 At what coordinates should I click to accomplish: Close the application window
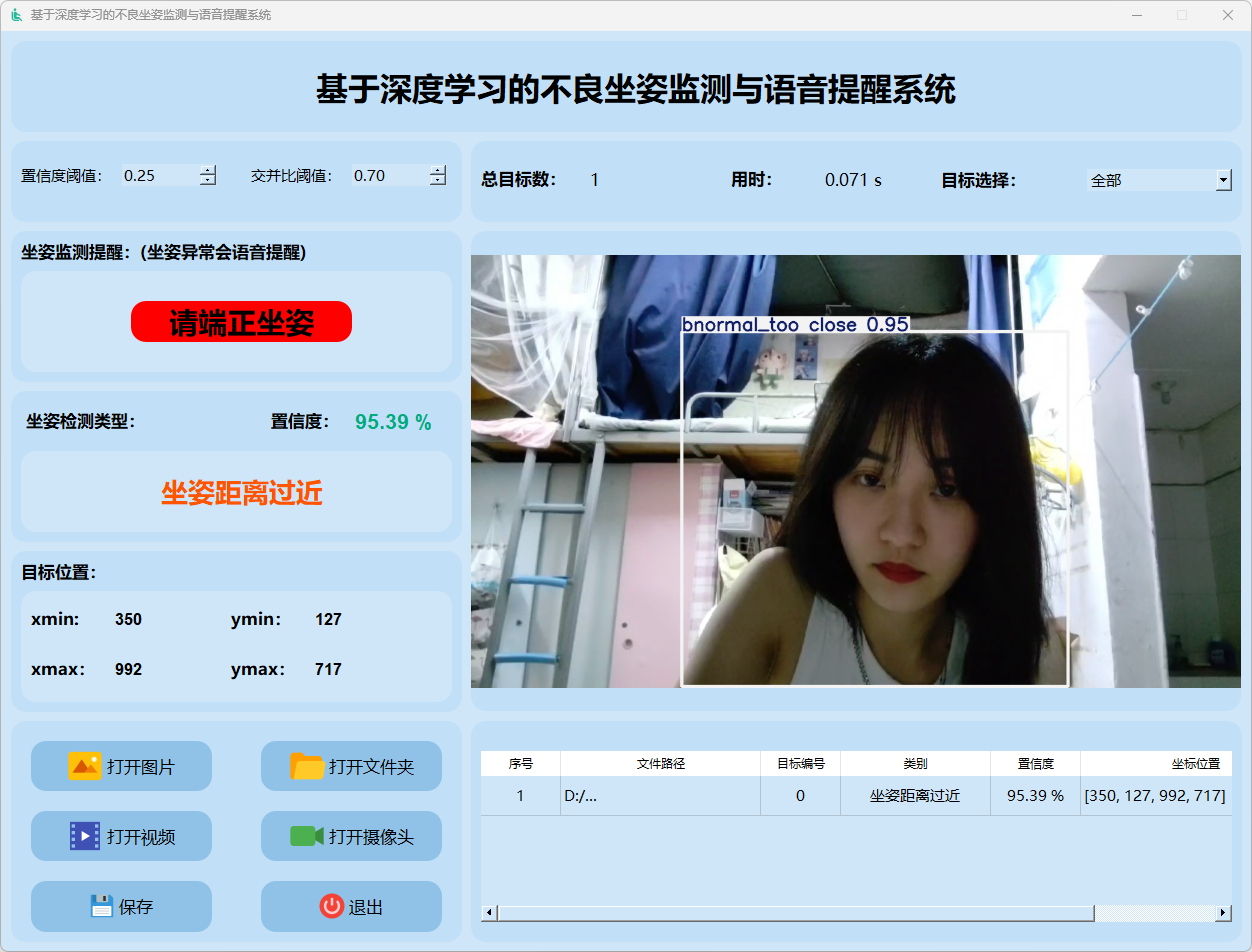(1228, 15)
